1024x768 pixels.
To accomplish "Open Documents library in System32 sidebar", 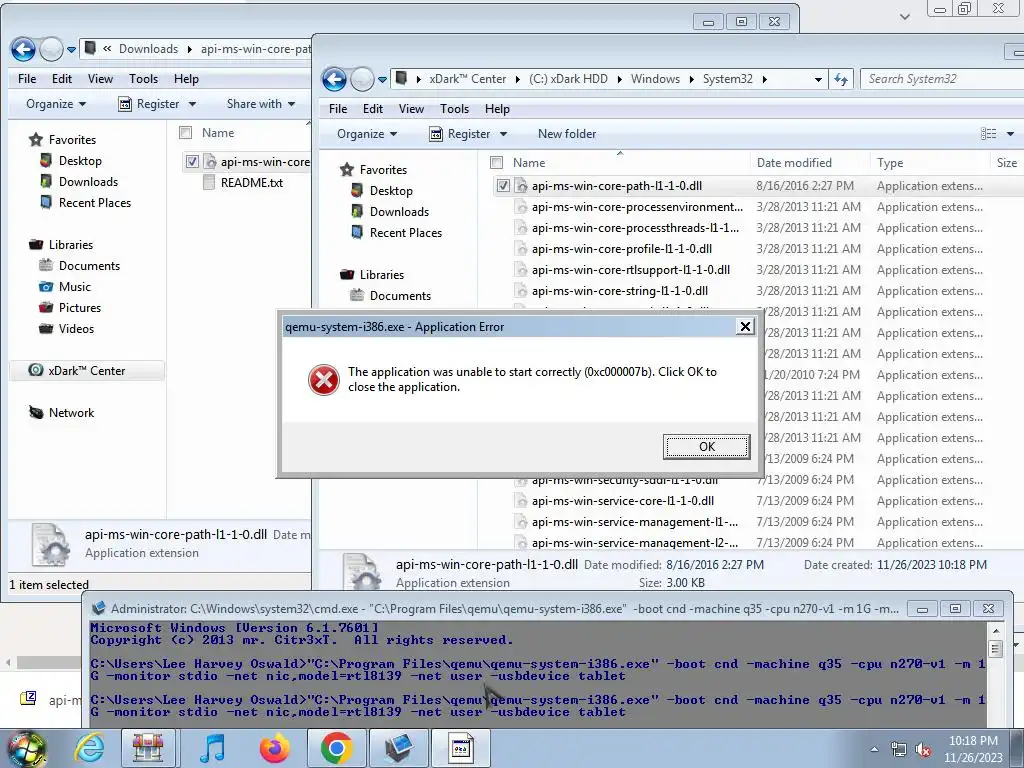I will click(400, 295).
